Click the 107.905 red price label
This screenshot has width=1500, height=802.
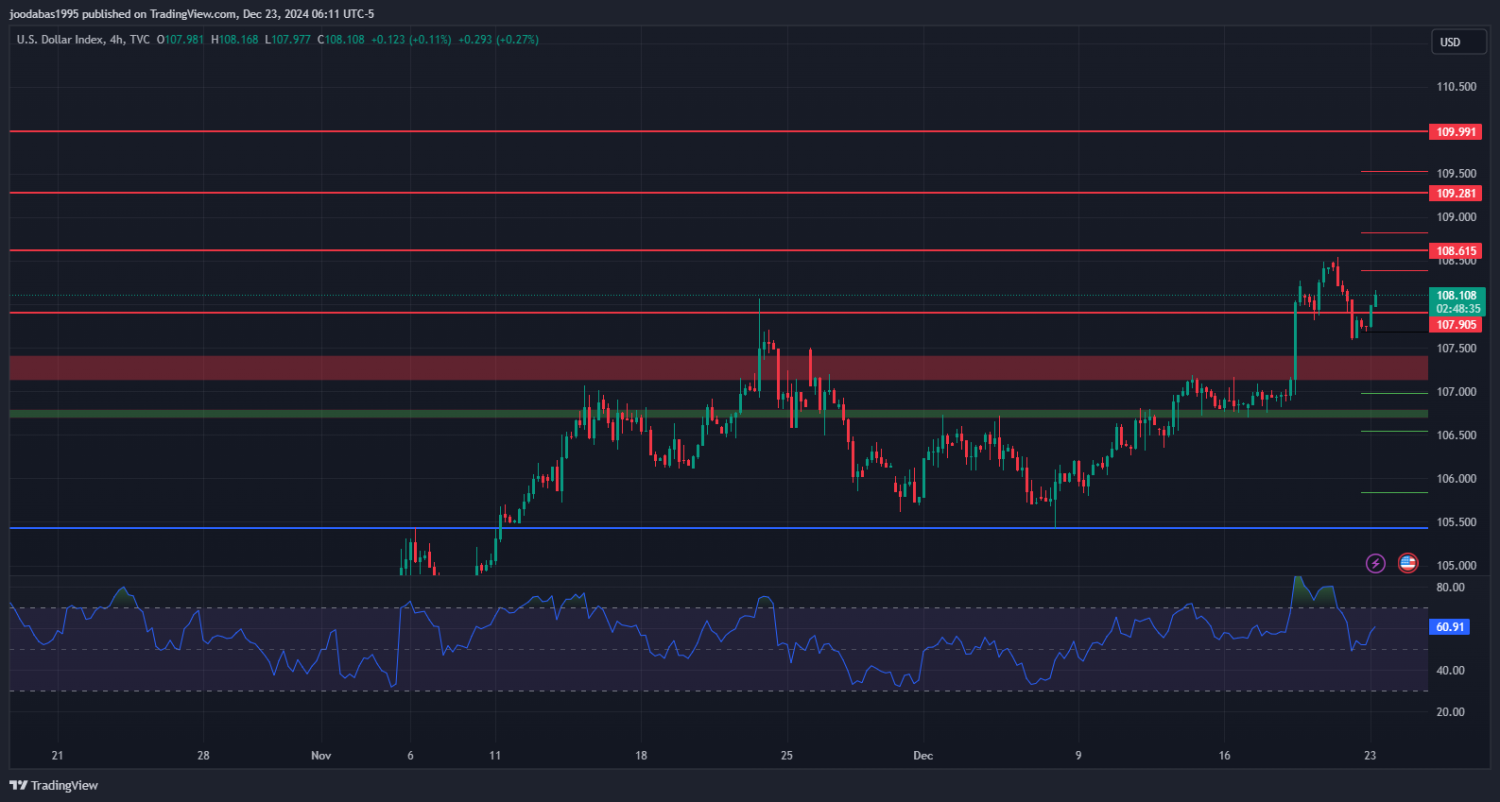(1457, 325)
